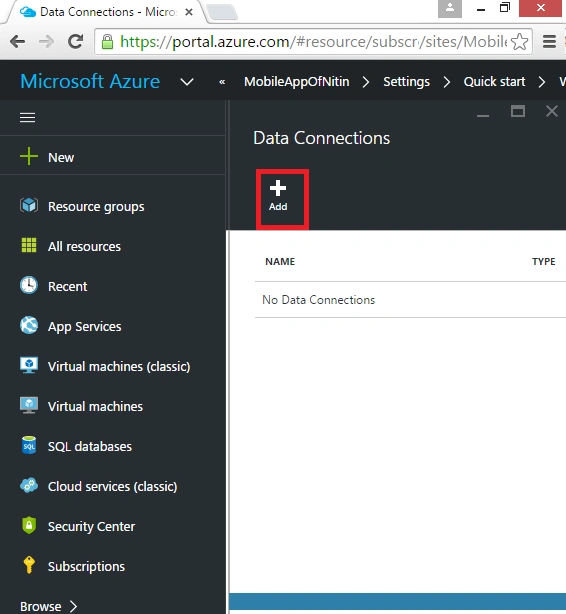Click Cloud services (classic) icon

(x=29, y=485)
